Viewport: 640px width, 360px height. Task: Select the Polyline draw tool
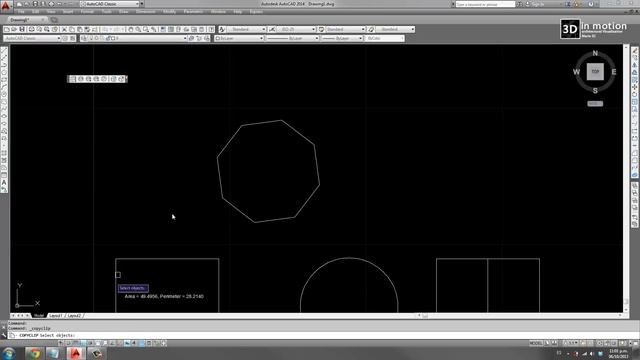[4, 65]
